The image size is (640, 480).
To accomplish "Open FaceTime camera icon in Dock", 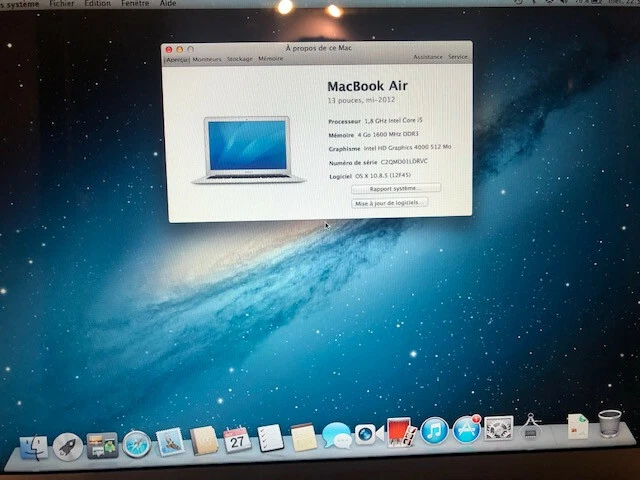I will click(x=369, y=434).
